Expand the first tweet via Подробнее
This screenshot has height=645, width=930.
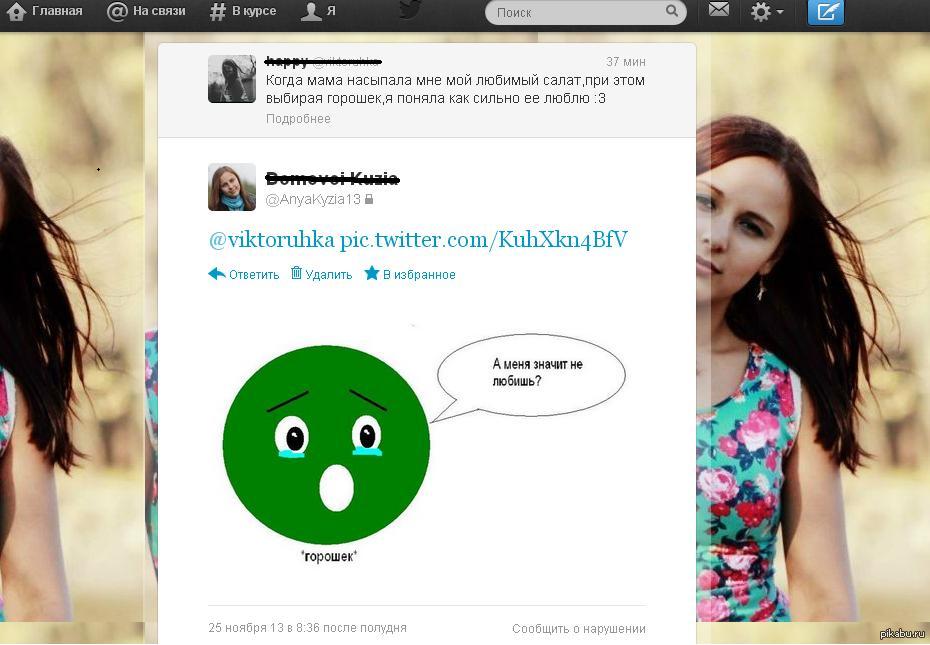tap(298, 119)
